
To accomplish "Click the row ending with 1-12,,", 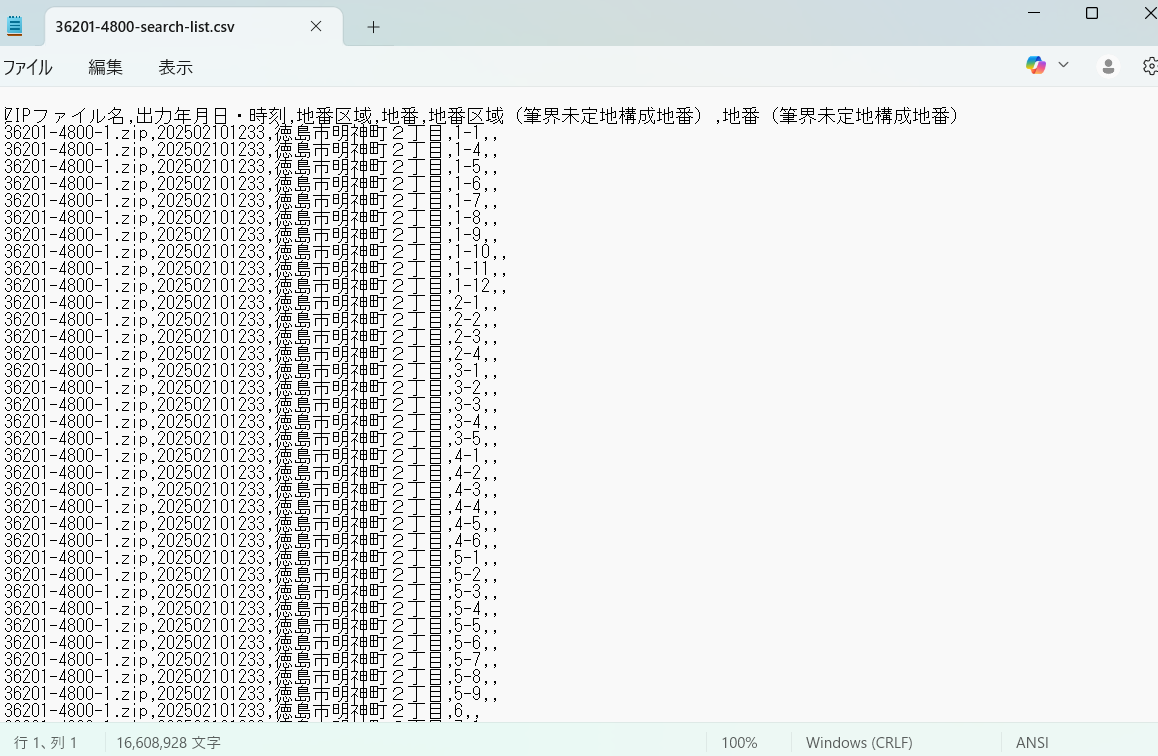I will (x=256, y=286).
